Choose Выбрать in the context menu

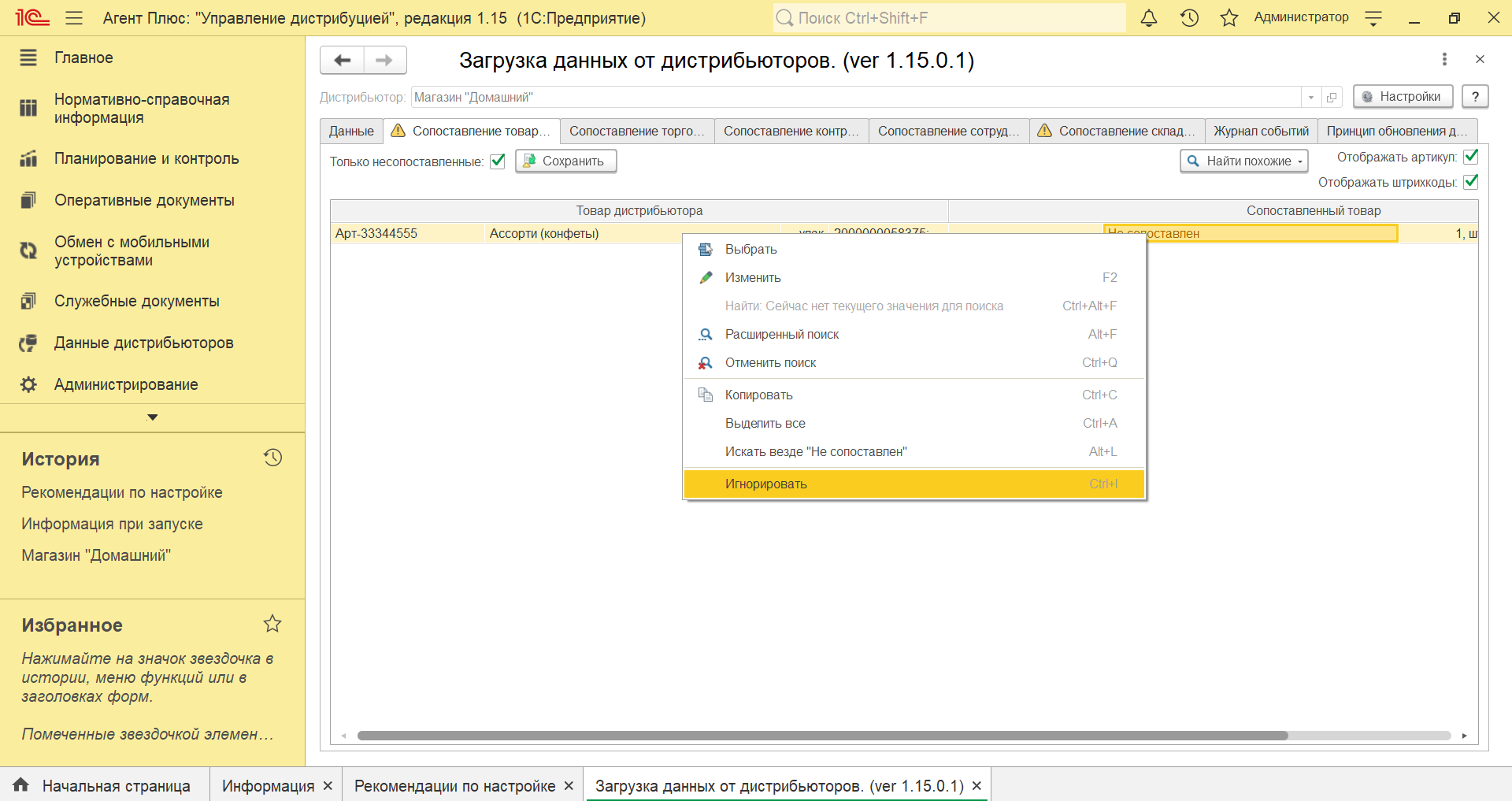click(914, 249)
